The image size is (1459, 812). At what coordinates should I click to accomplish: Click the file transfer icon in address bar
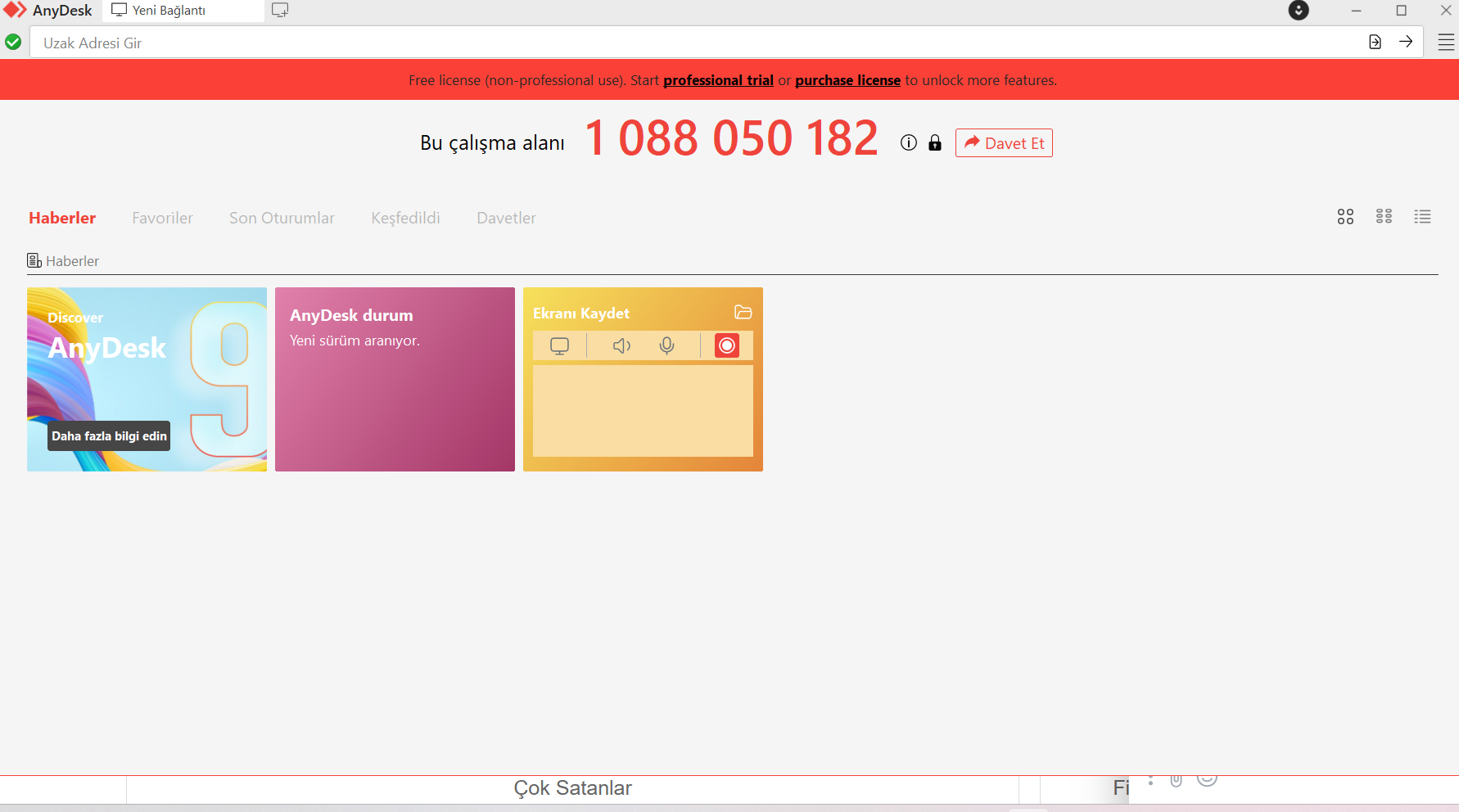click(1375, 42)
